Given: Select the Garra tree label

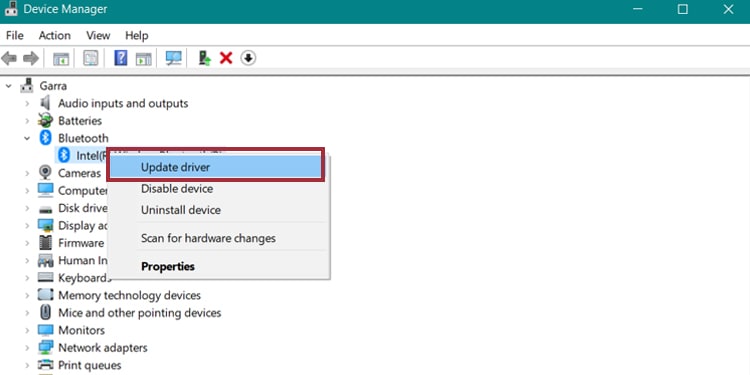Looking at the screenshot, I should tap(53, 86).
